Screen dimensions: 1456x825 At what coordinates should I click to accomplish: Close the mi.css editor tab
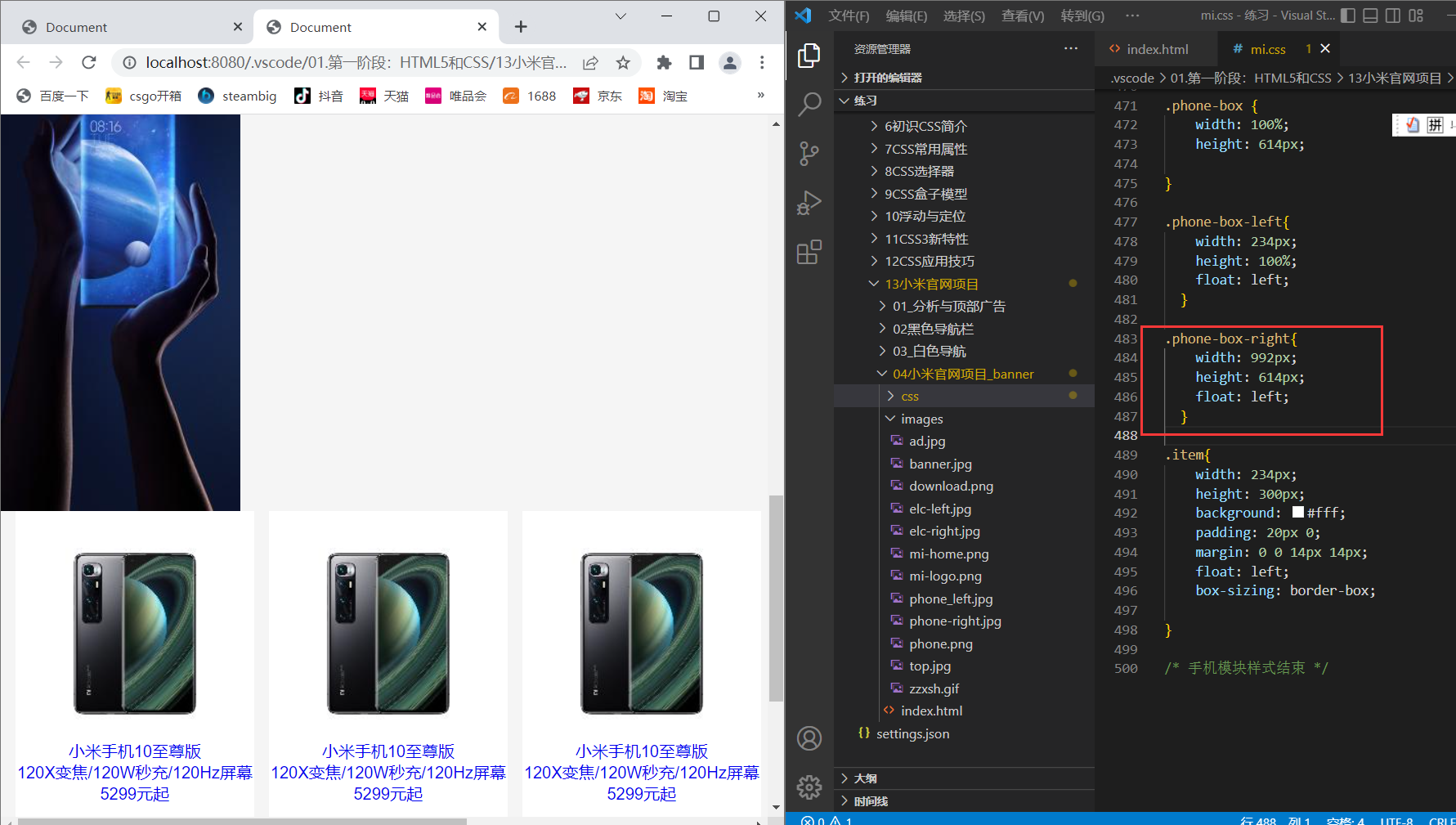pos(1325,48)
